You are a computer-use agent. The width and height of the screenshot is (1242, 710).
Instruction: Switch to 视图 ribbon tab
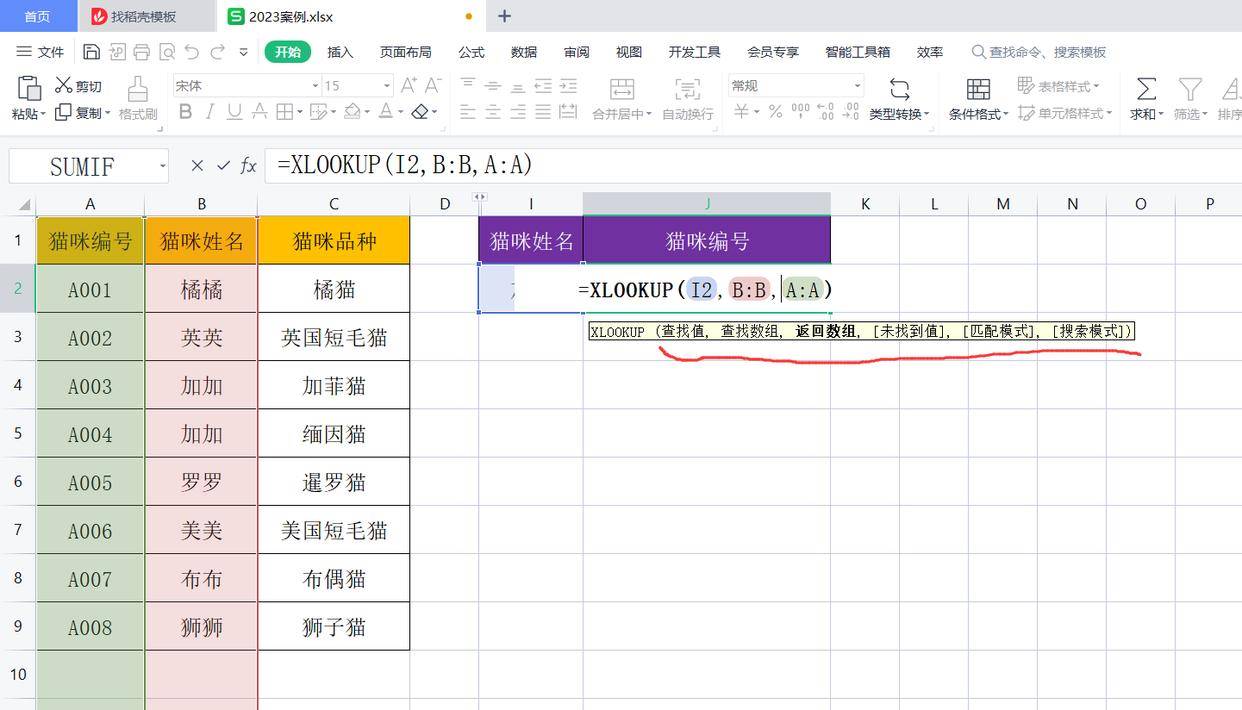tap(628, 52)
